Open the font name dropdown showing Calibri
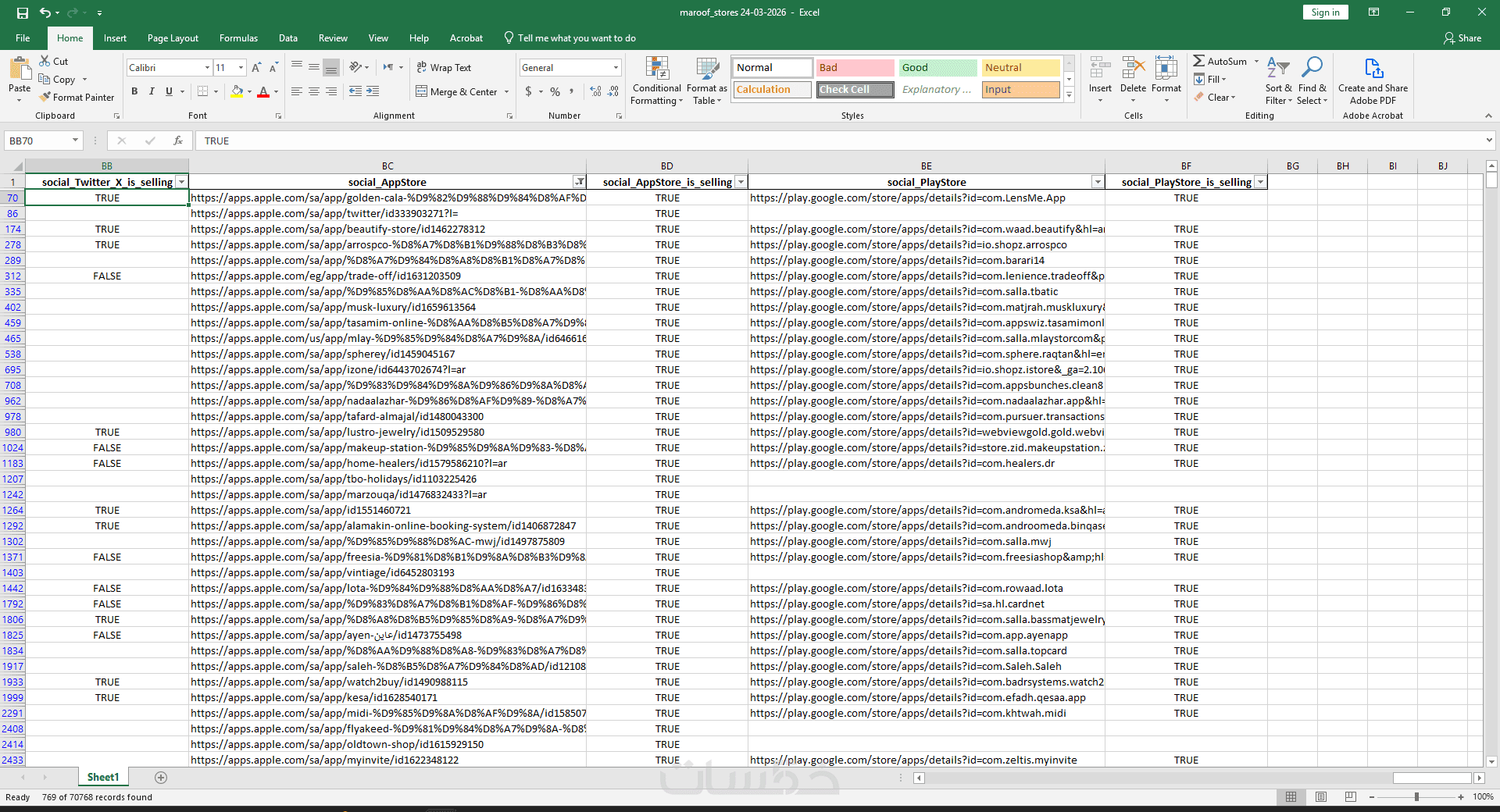The height and width of the screenshot is (812, 1500). (207, 68)
